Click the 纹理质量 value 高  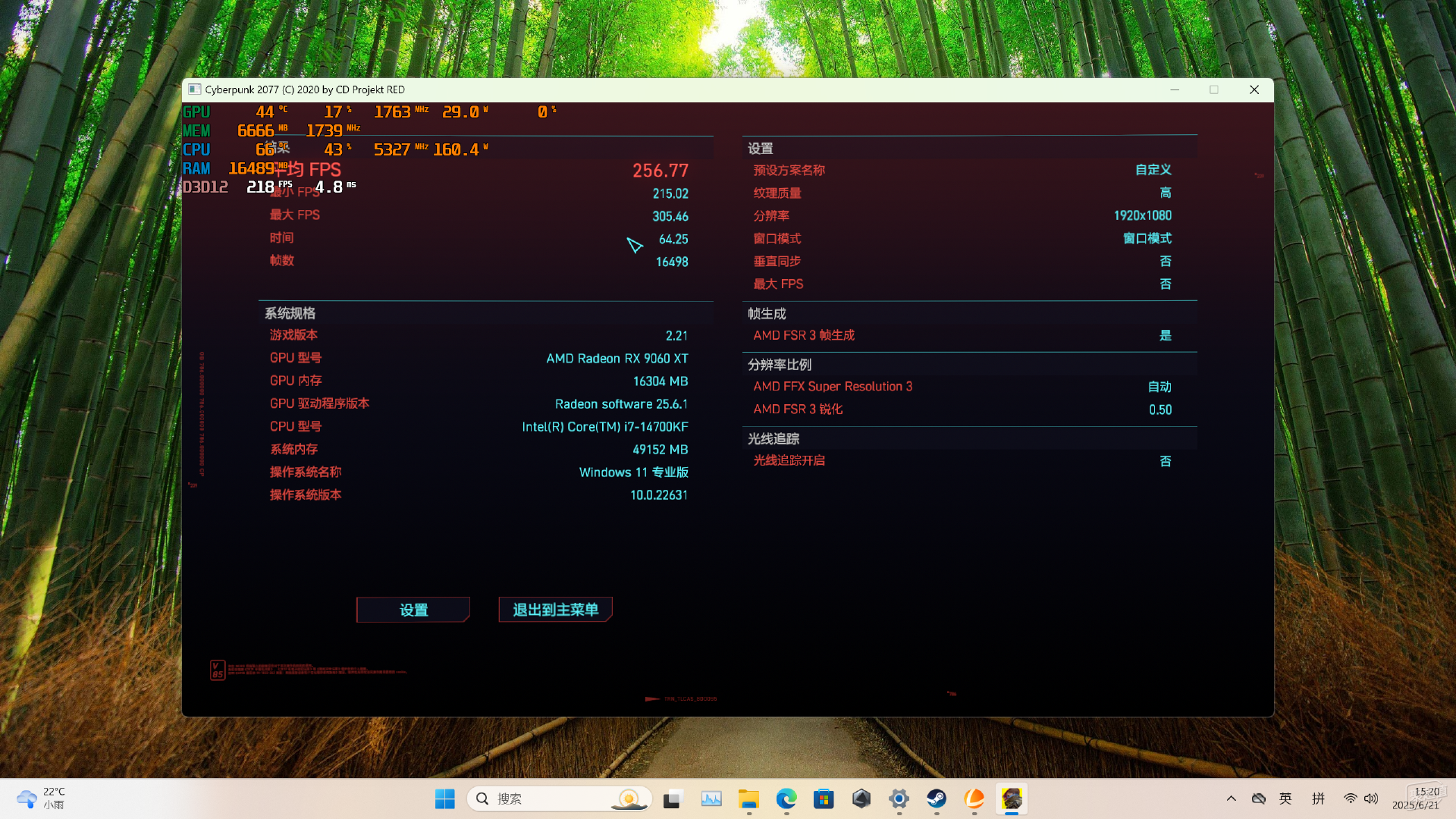coord(1166,193)
